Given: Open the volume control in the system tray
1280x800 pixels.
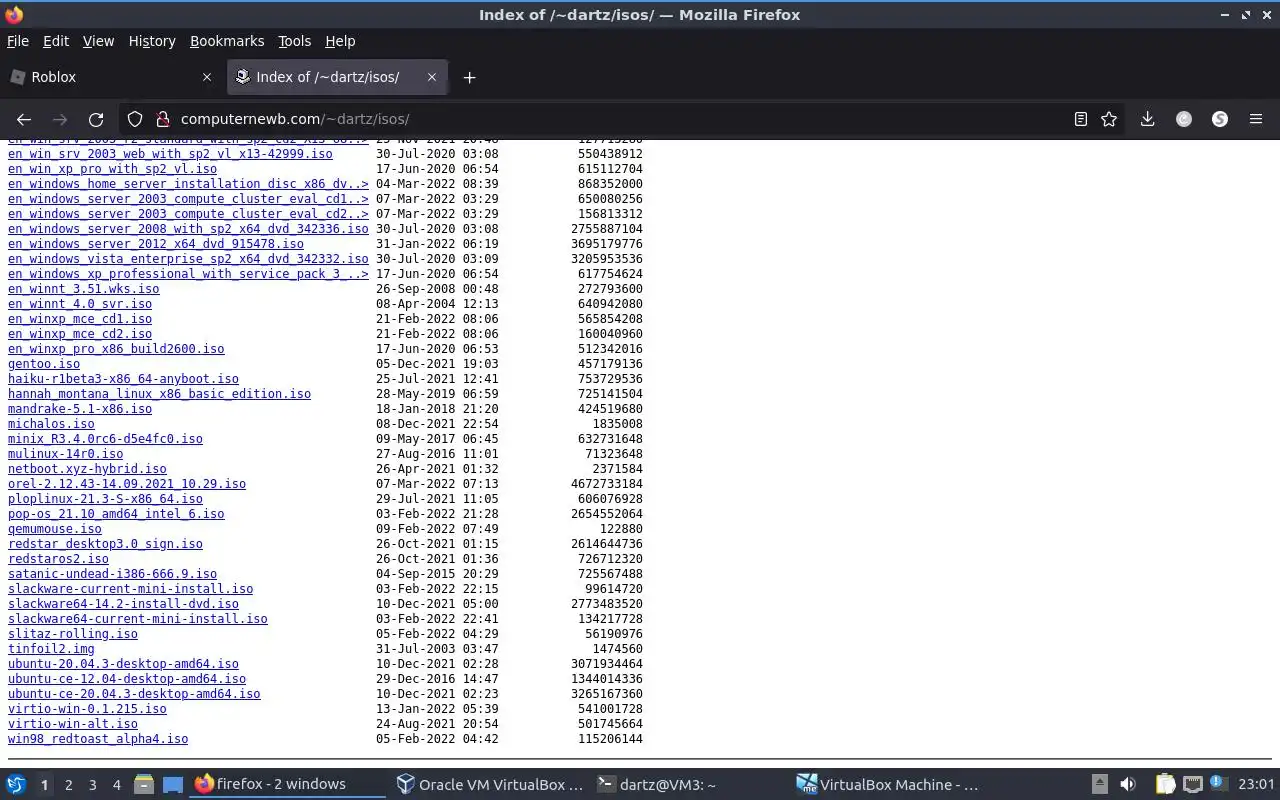Looking at the screenshot, I should pyautogui.click(x=1128, y=784).
